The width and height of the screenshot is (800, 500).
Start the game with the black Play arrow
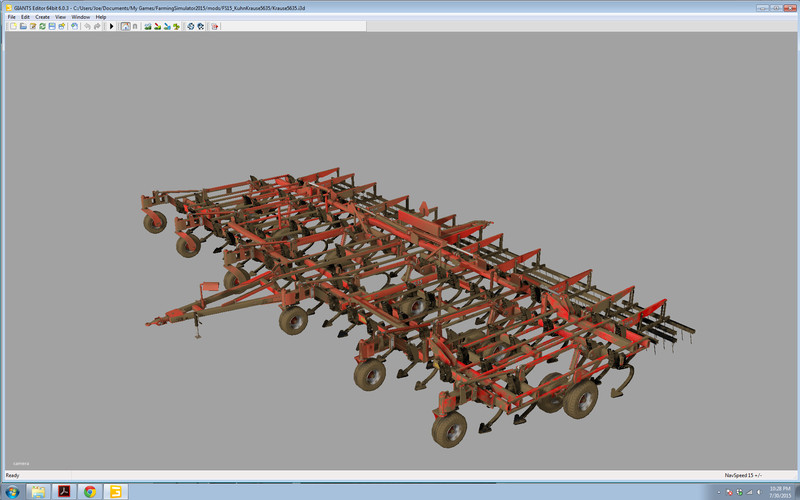point(111,26)
